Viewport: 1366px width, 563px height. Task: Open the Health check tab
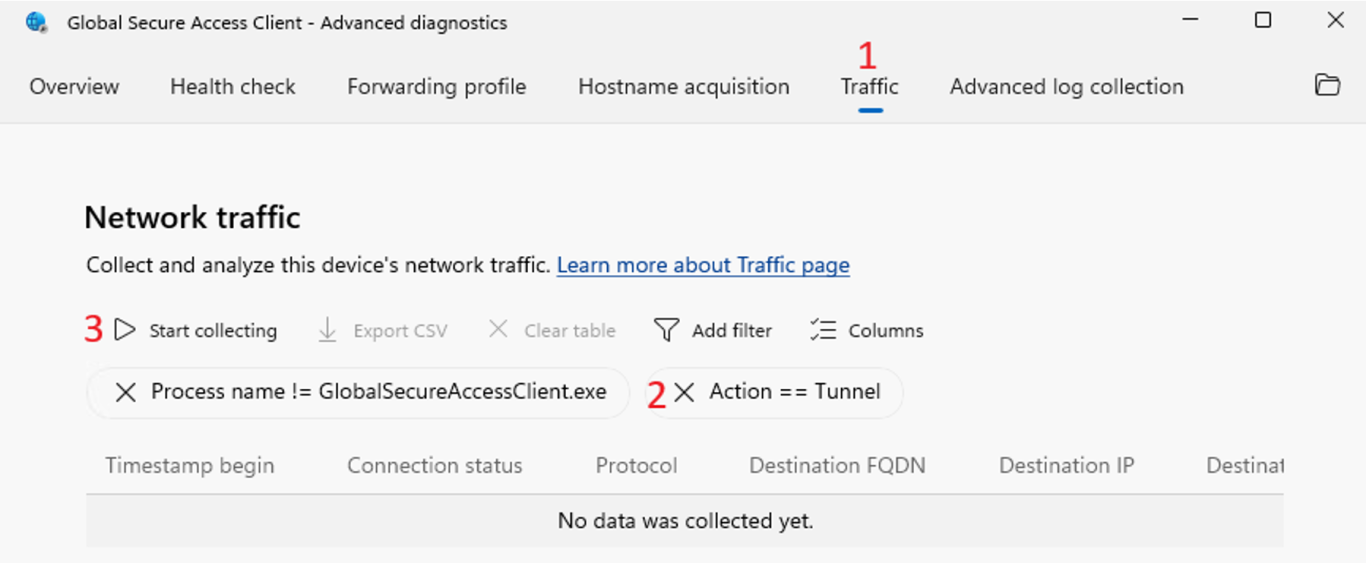[x=233, y=87]
